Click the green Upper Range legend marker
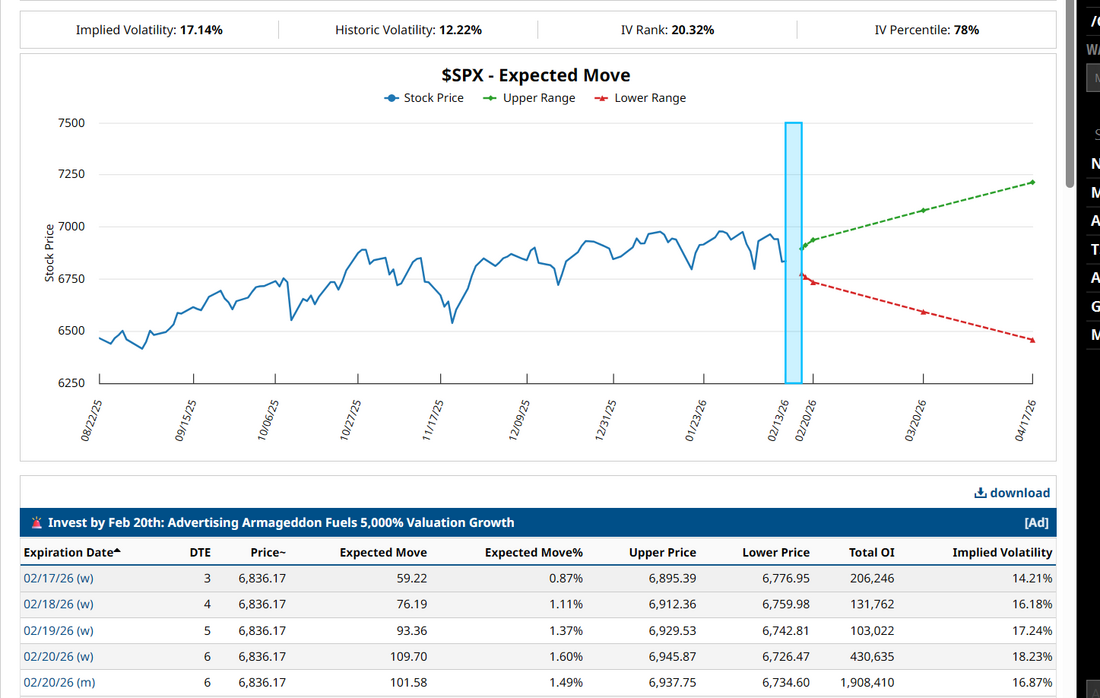This screenshot has width=1100, height=698. [490, 98]
